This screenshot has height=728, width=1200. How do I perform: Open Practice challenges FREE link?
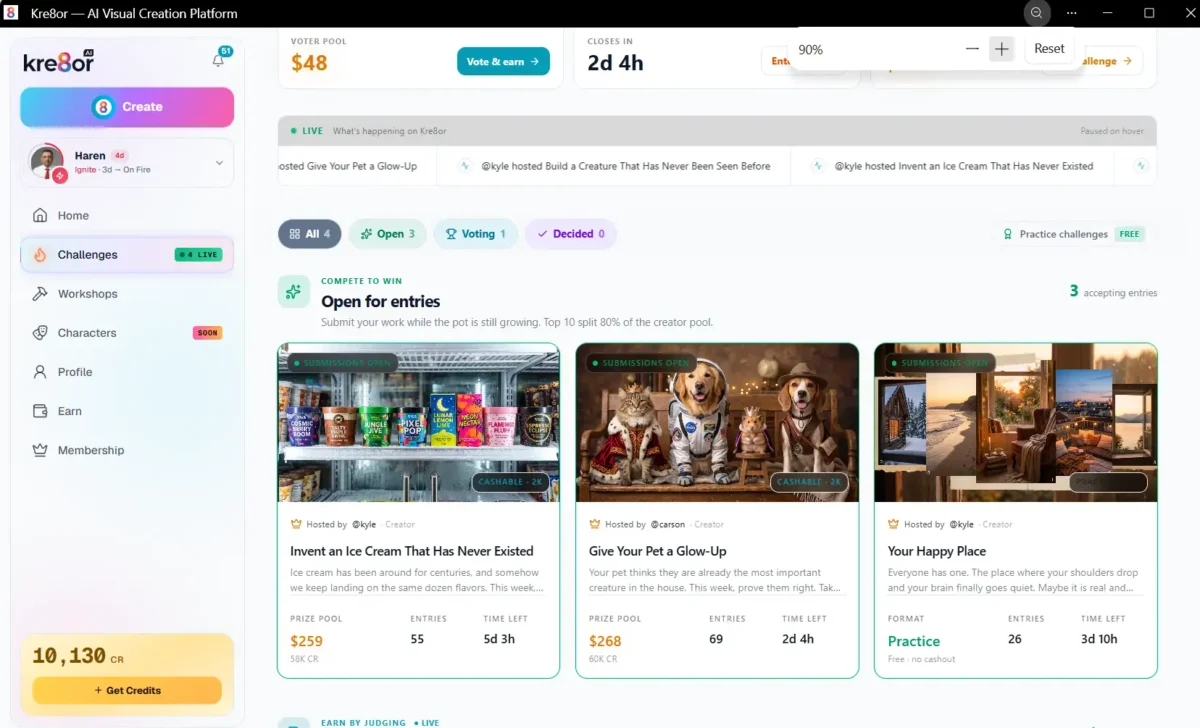point(1073,234)
